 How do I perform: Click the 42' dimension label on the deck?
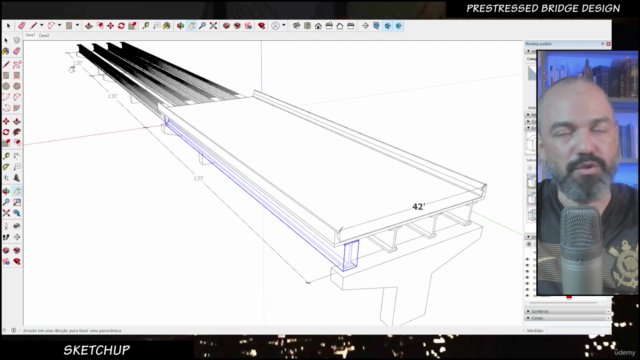[419, 207]
